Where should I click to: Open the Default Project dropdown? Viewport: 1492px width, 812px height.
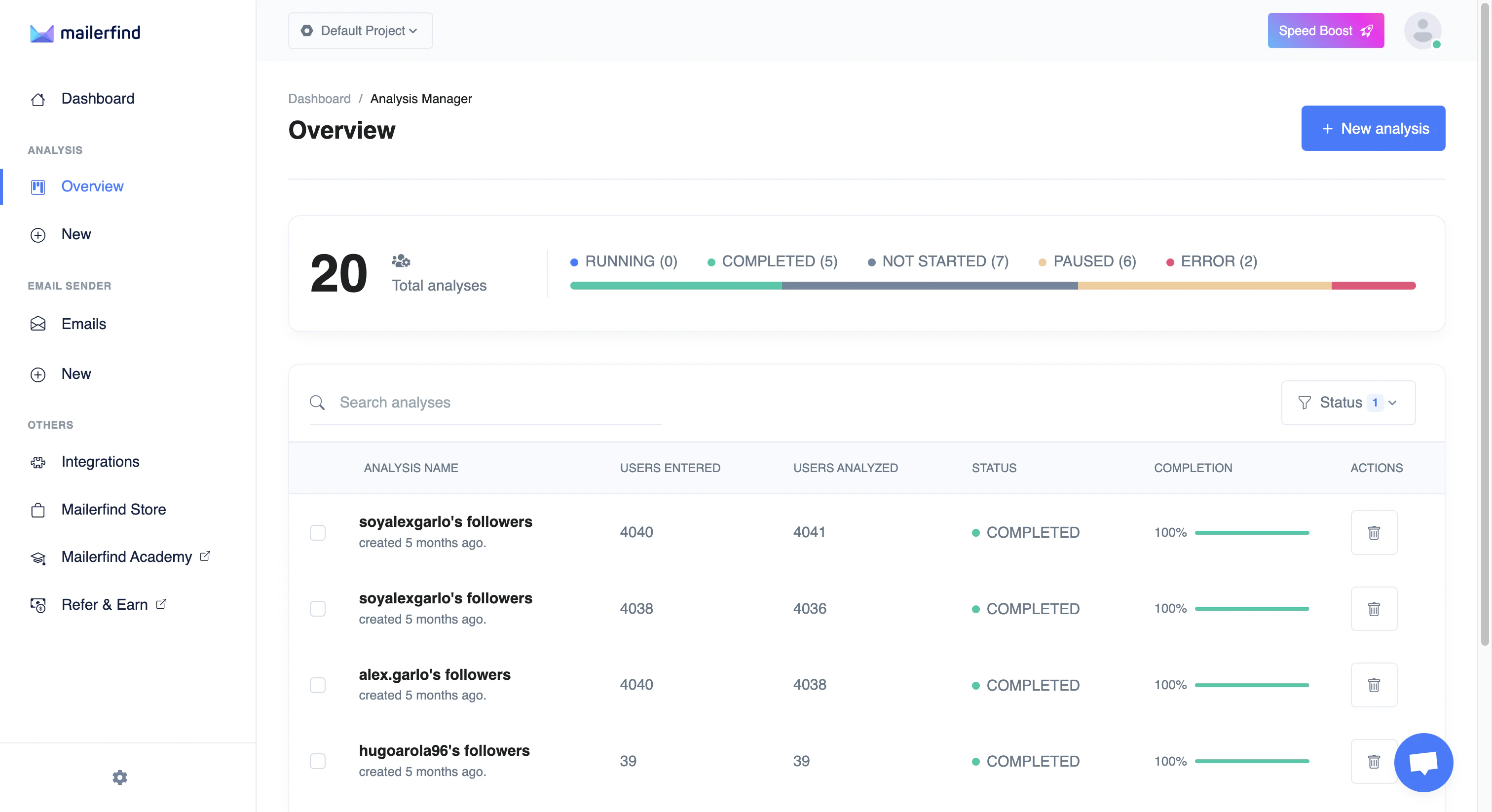360,31
